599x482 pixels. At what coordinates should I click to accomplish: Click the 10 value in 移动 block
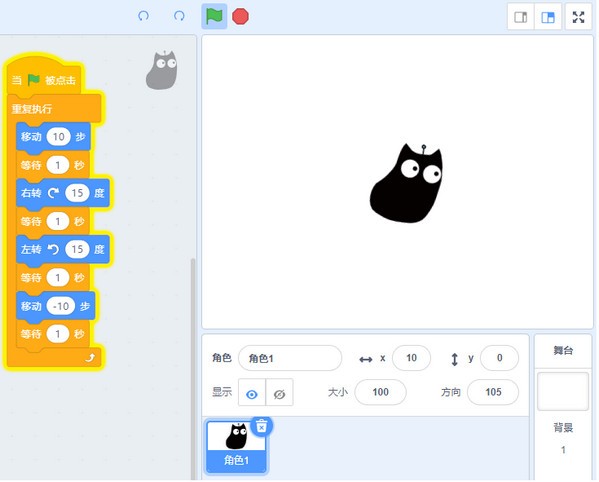coord(58,137)
